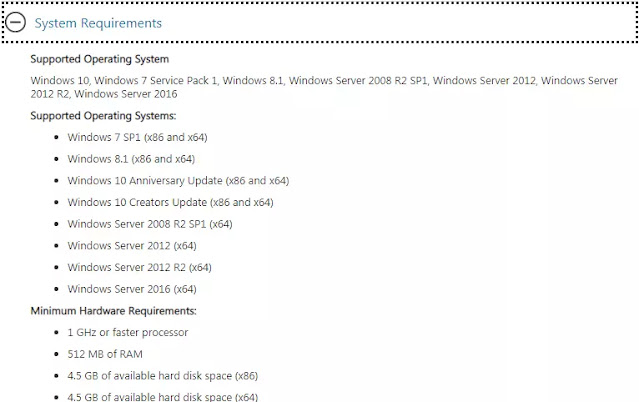The height and width of the screenshot is (402, 639).
Task: Collapse section using the circled minus icon
Action: coord(15,22)
